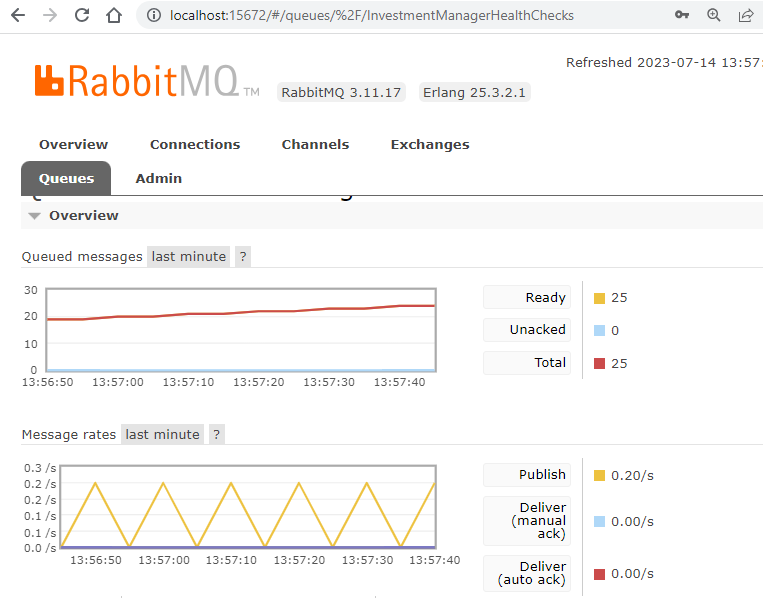Image resolution: width=763 pixels, height=598 pixels.
Task: Click the 0.20/s Publish rate value
Action: tap(632, 475)
